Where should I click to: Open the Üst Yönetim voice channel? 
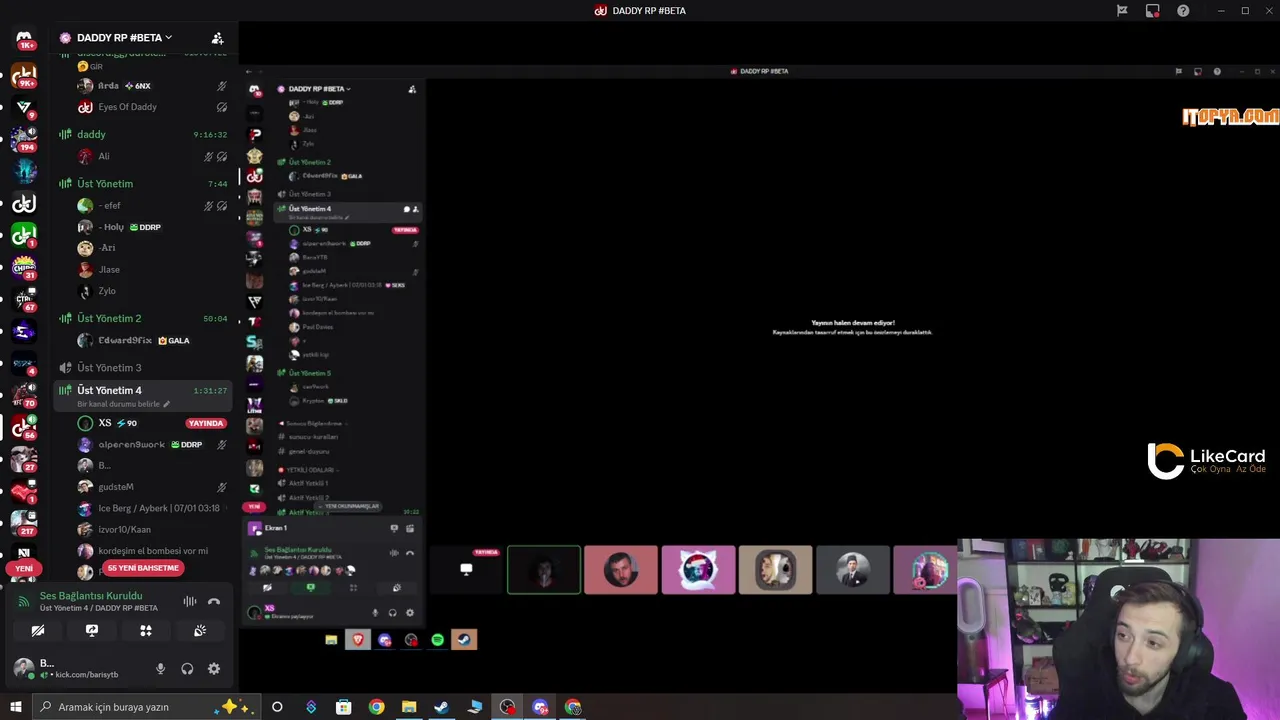143,184
